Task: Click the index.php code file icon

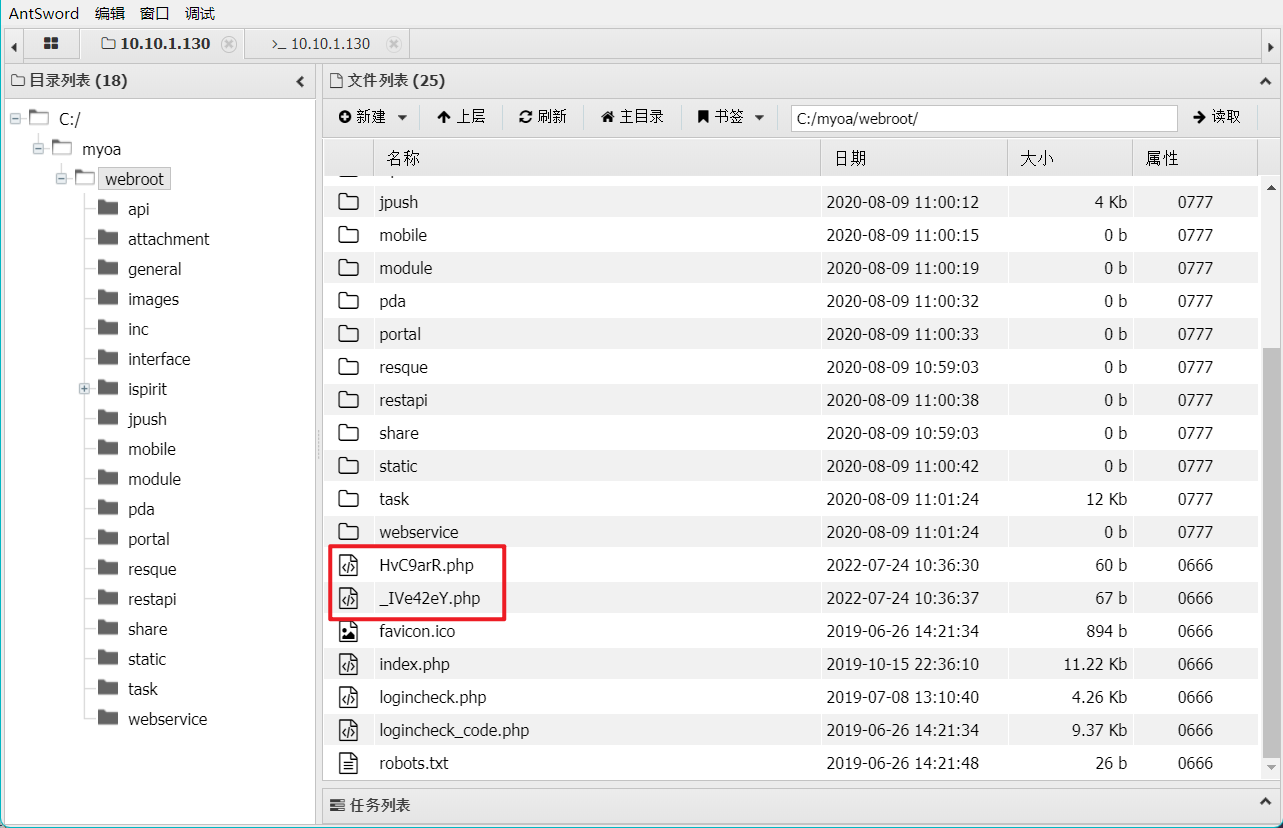Action: (348, 664)
